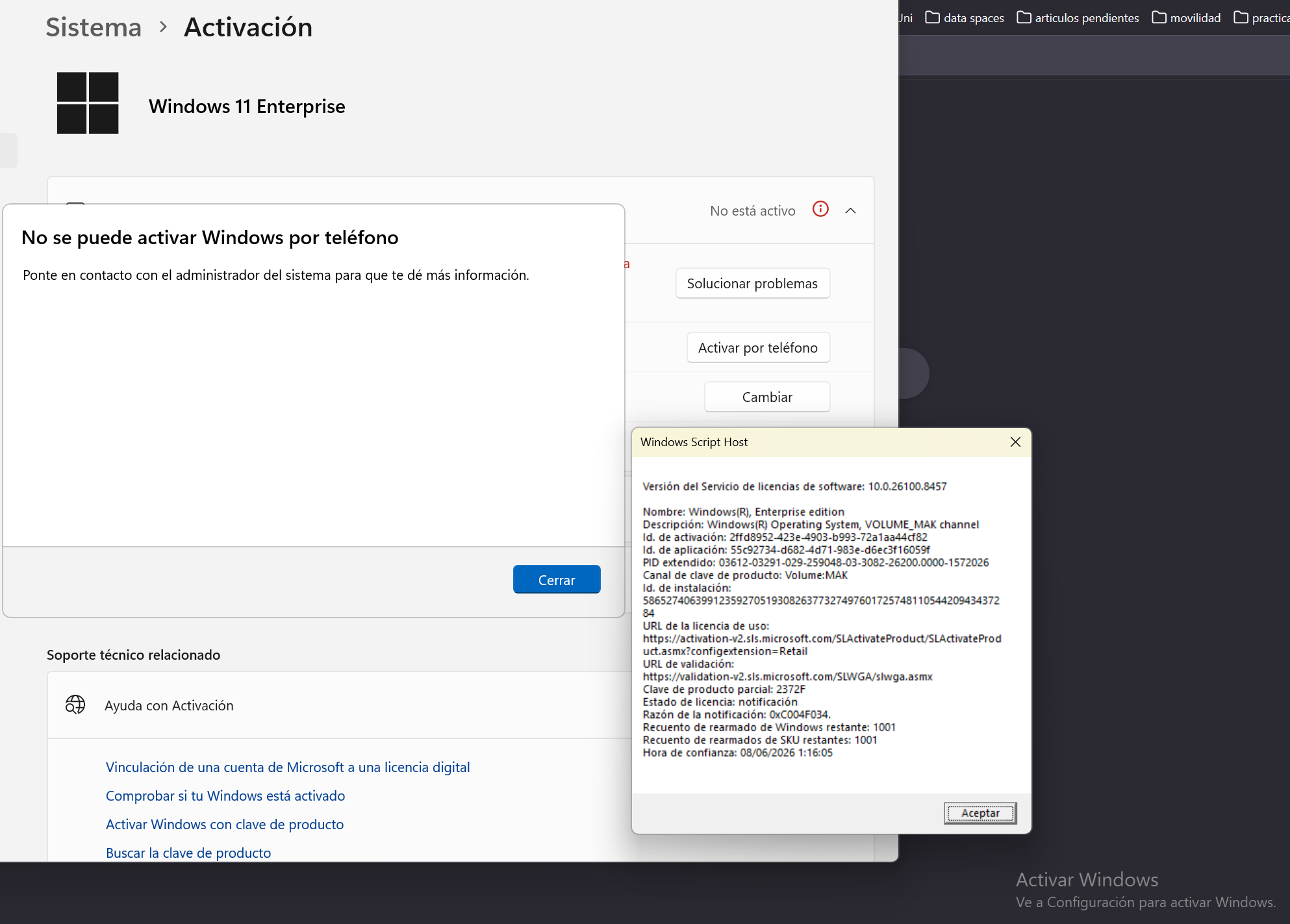Click Aceptar in Windows Script Host dialog

(980, 813)
